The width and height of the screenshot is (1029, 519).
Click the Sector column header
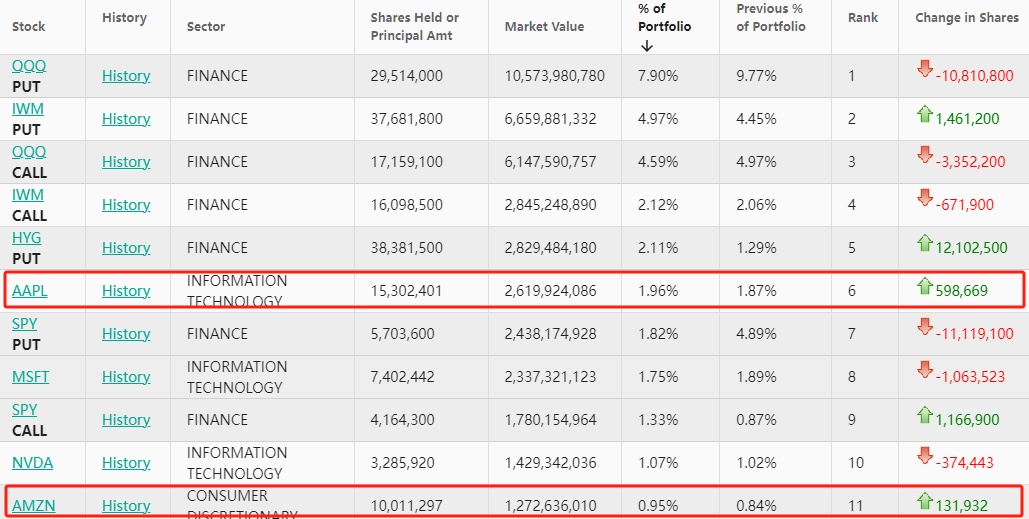[206, 26]
